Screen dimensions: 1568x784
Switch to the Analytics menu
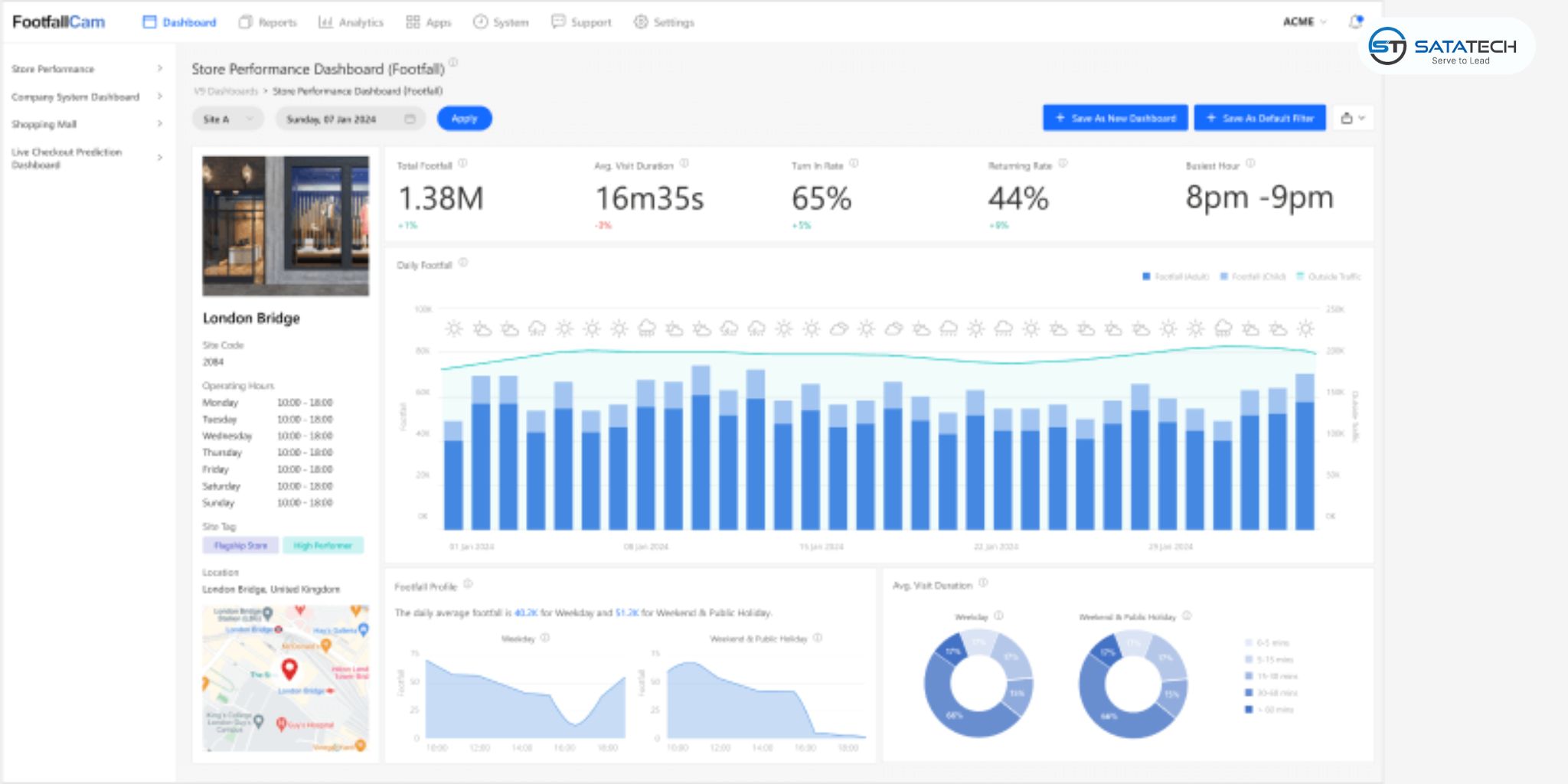(x=351, y=22)
